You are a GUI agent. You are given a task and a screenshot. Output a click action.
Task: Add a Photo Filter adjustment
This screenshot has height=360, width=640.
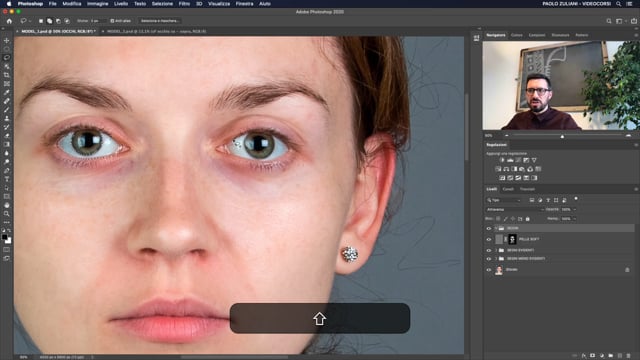coord(522,169)
